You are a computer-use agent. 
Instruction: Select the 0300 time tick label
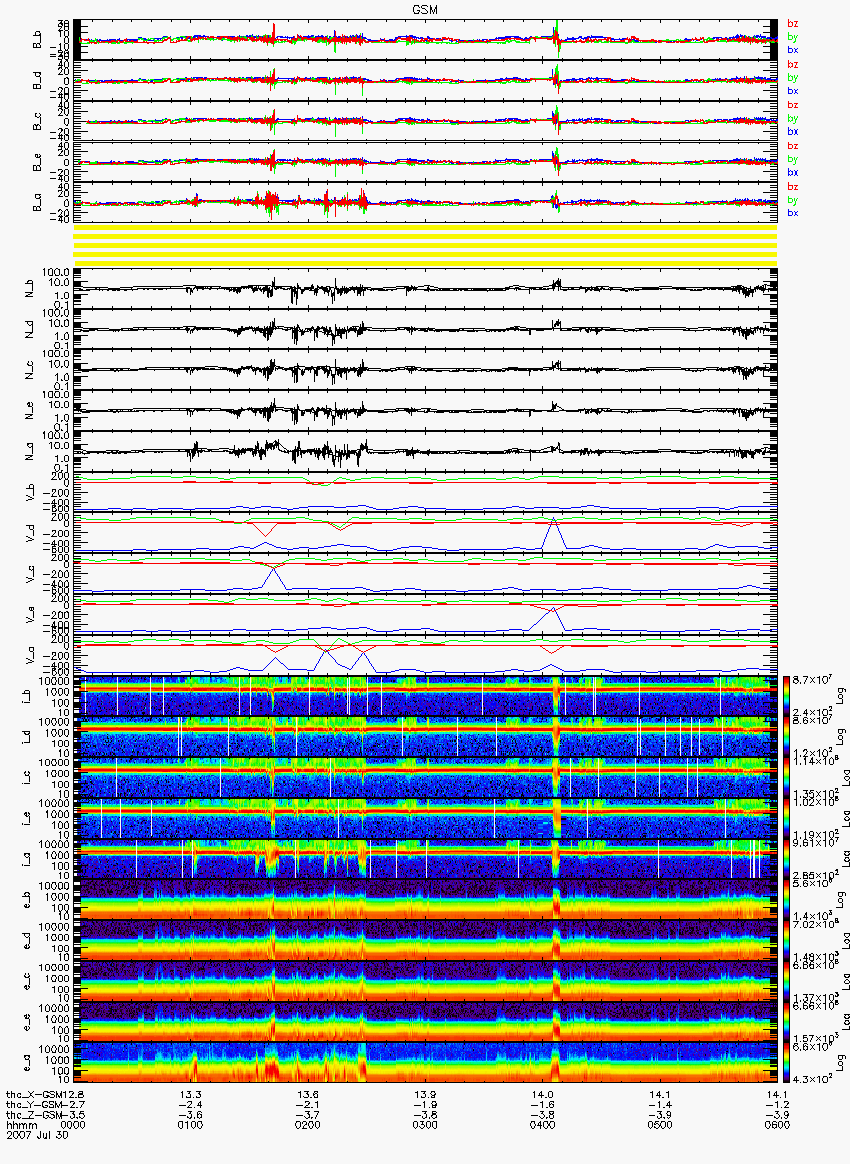click(425, 1125)
